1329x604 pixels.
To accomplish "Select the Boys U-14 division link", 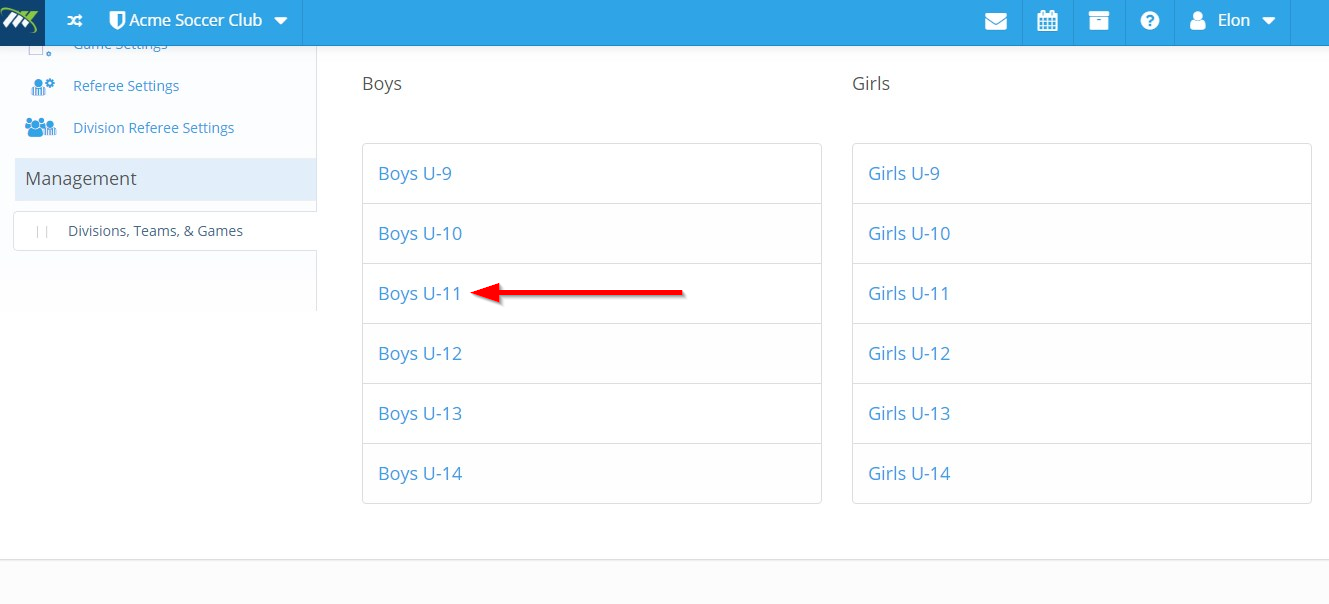I will [420, 474].
